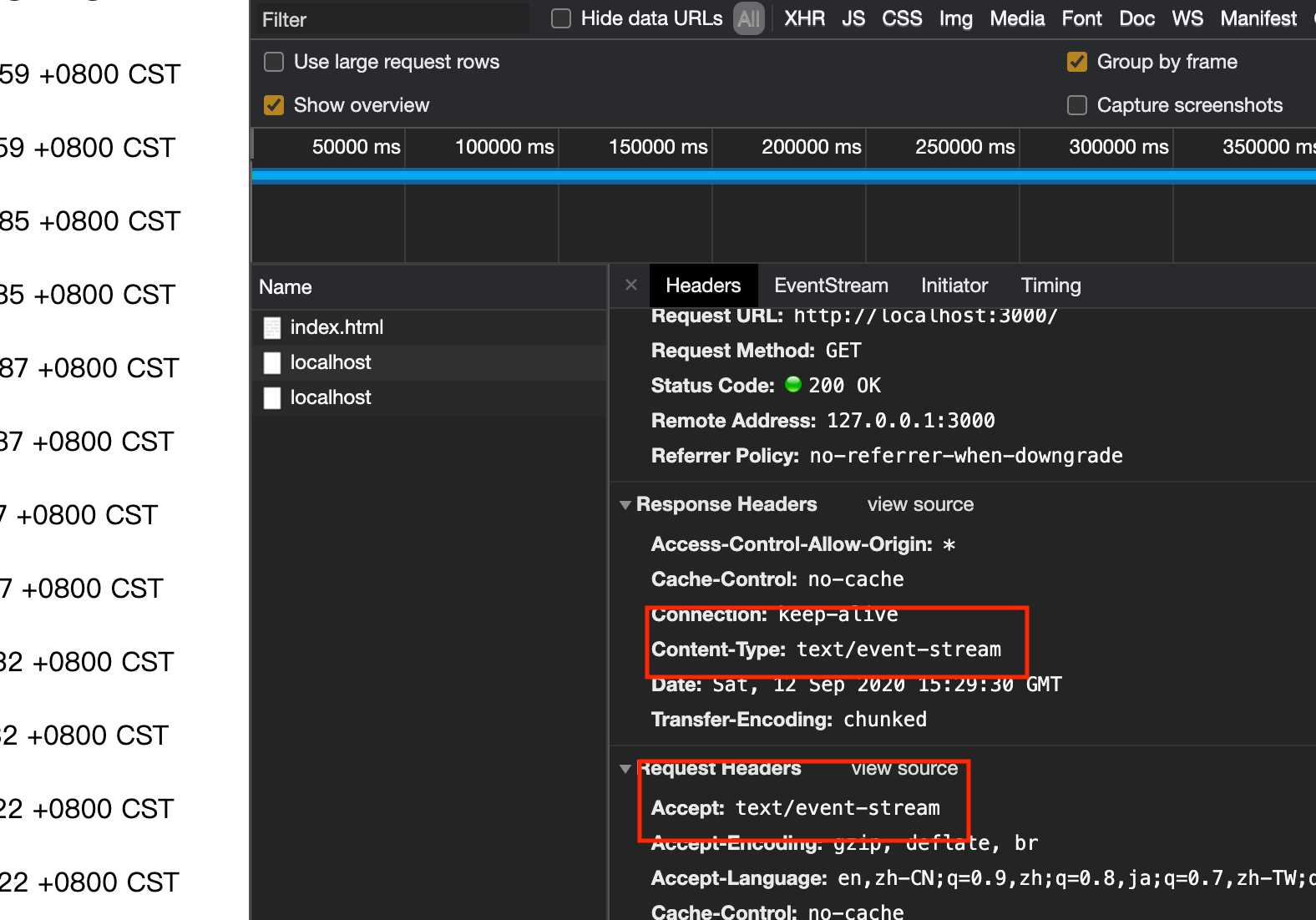Open the Initiator tab

pos(954,286)
